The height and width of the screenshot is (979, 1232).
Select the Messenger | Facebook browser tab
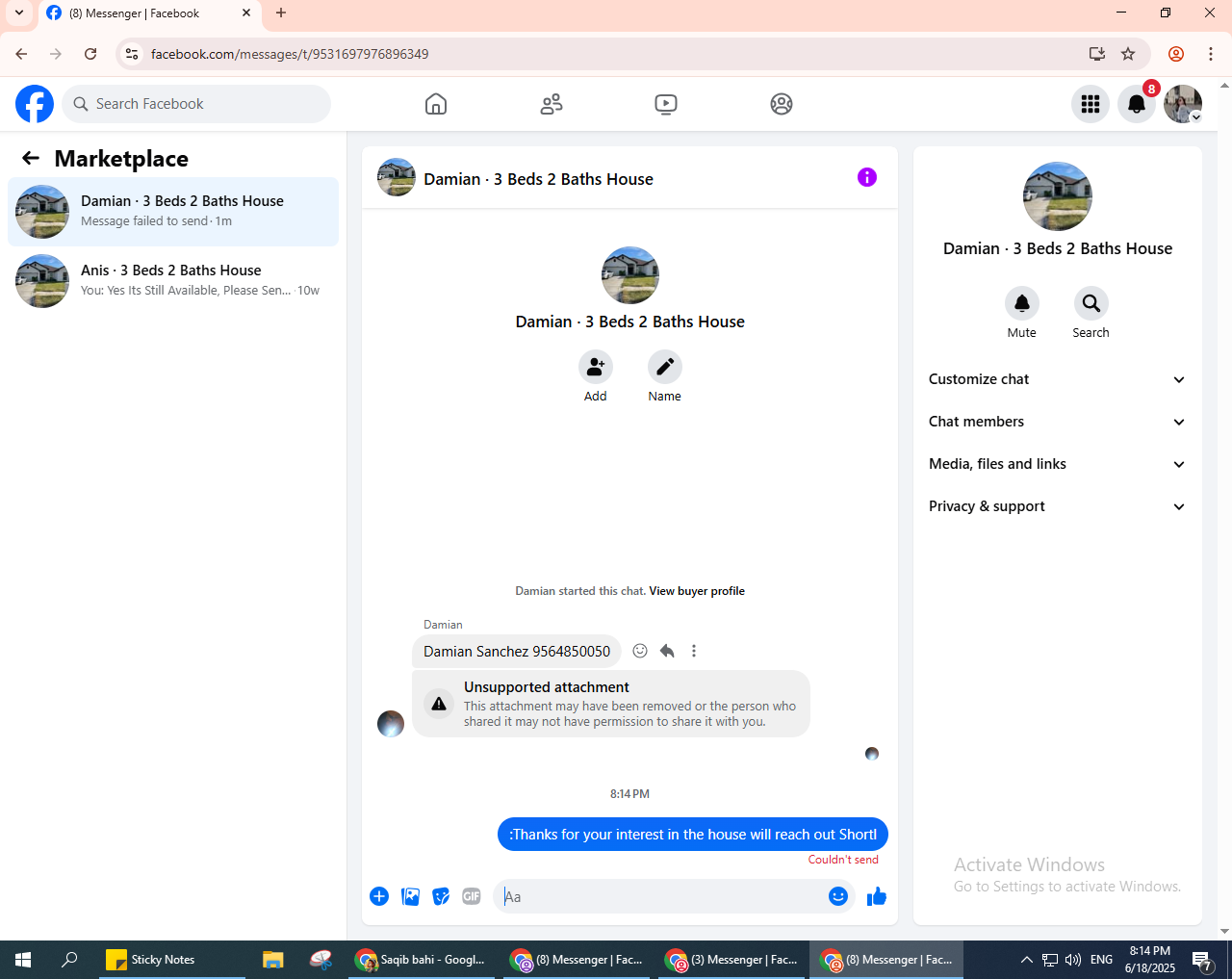click(x=148, y=13)
